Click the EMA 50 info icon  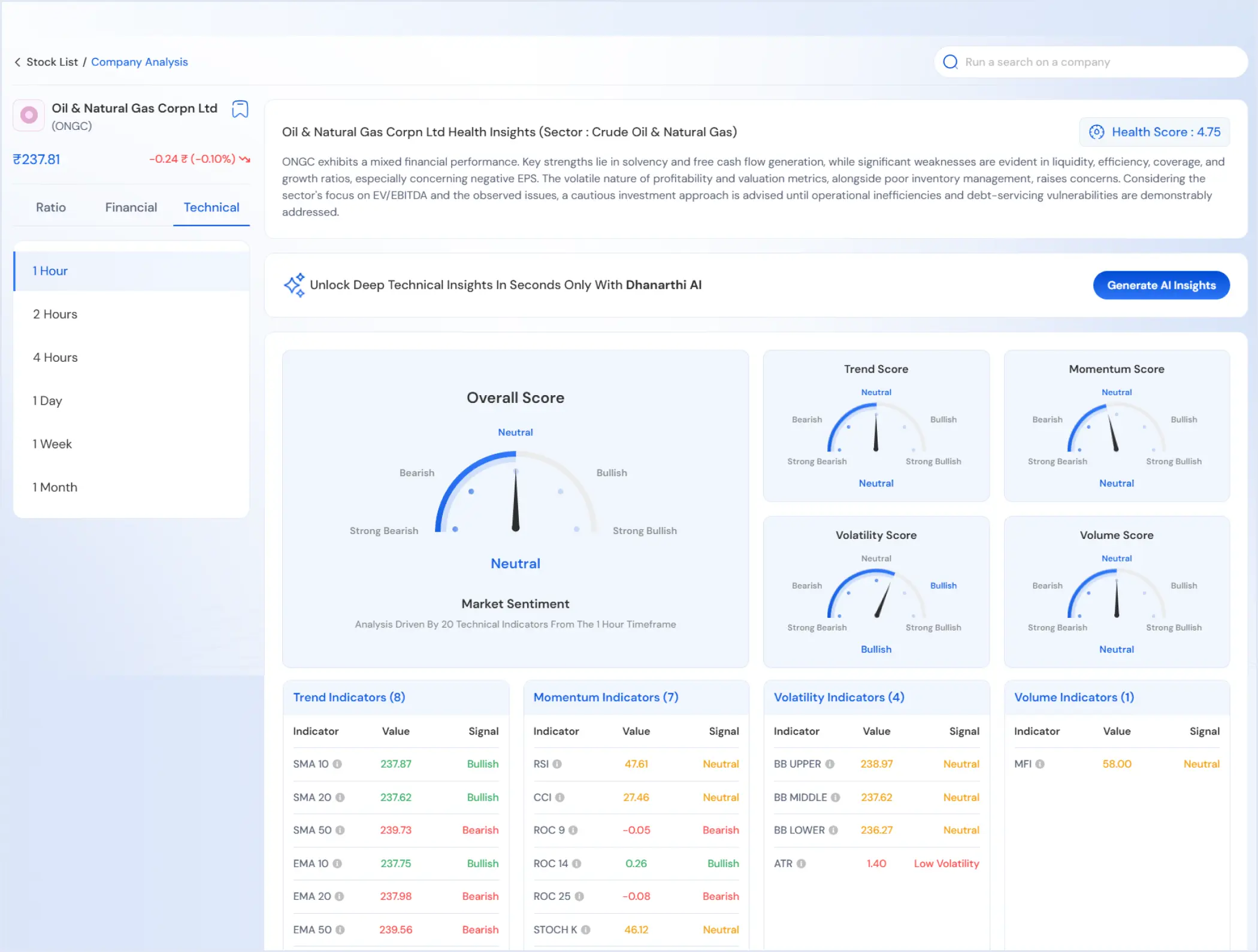coord(340,930)
